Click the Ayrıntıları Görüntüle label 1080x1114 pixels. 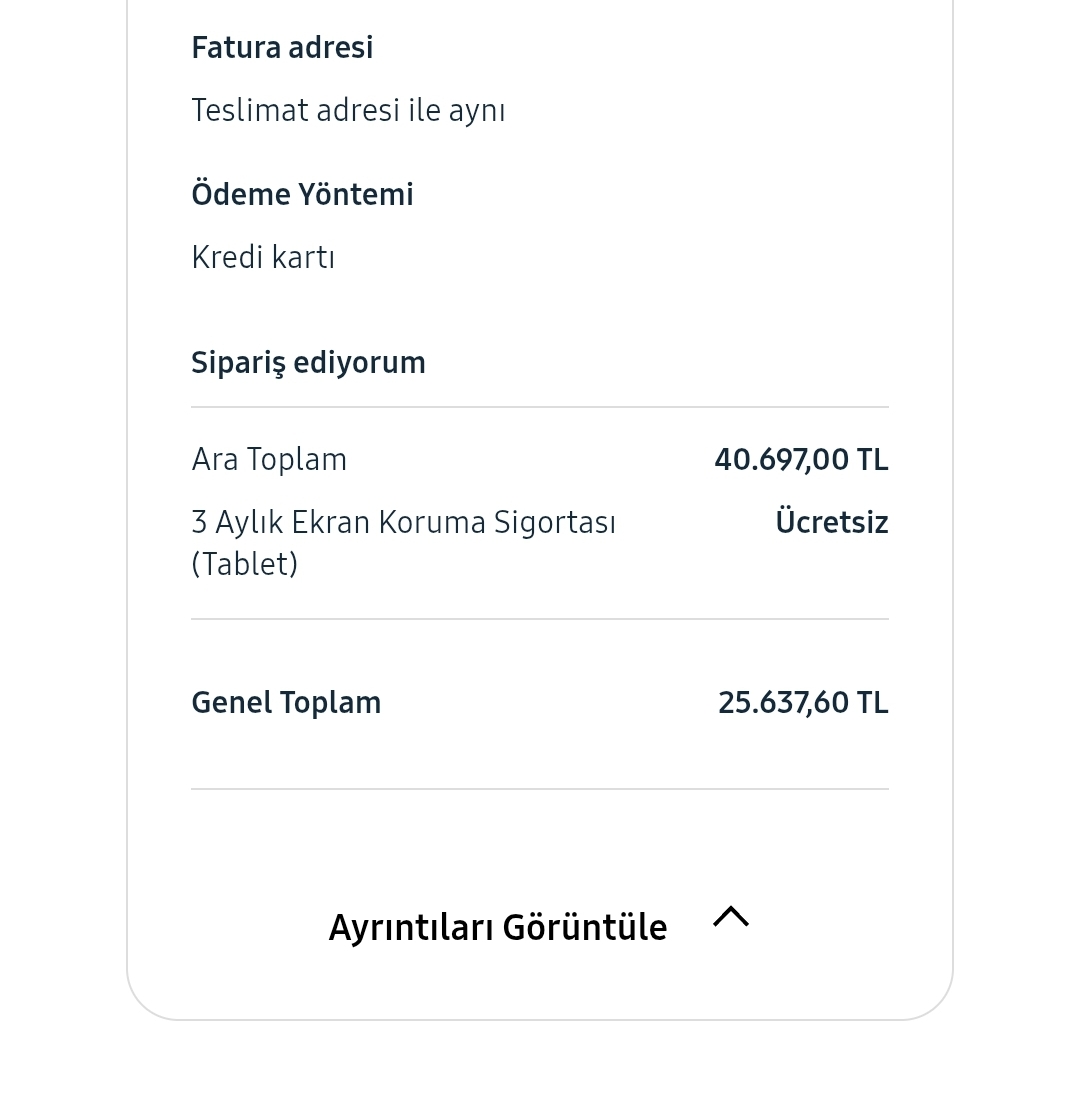point(497,927)
